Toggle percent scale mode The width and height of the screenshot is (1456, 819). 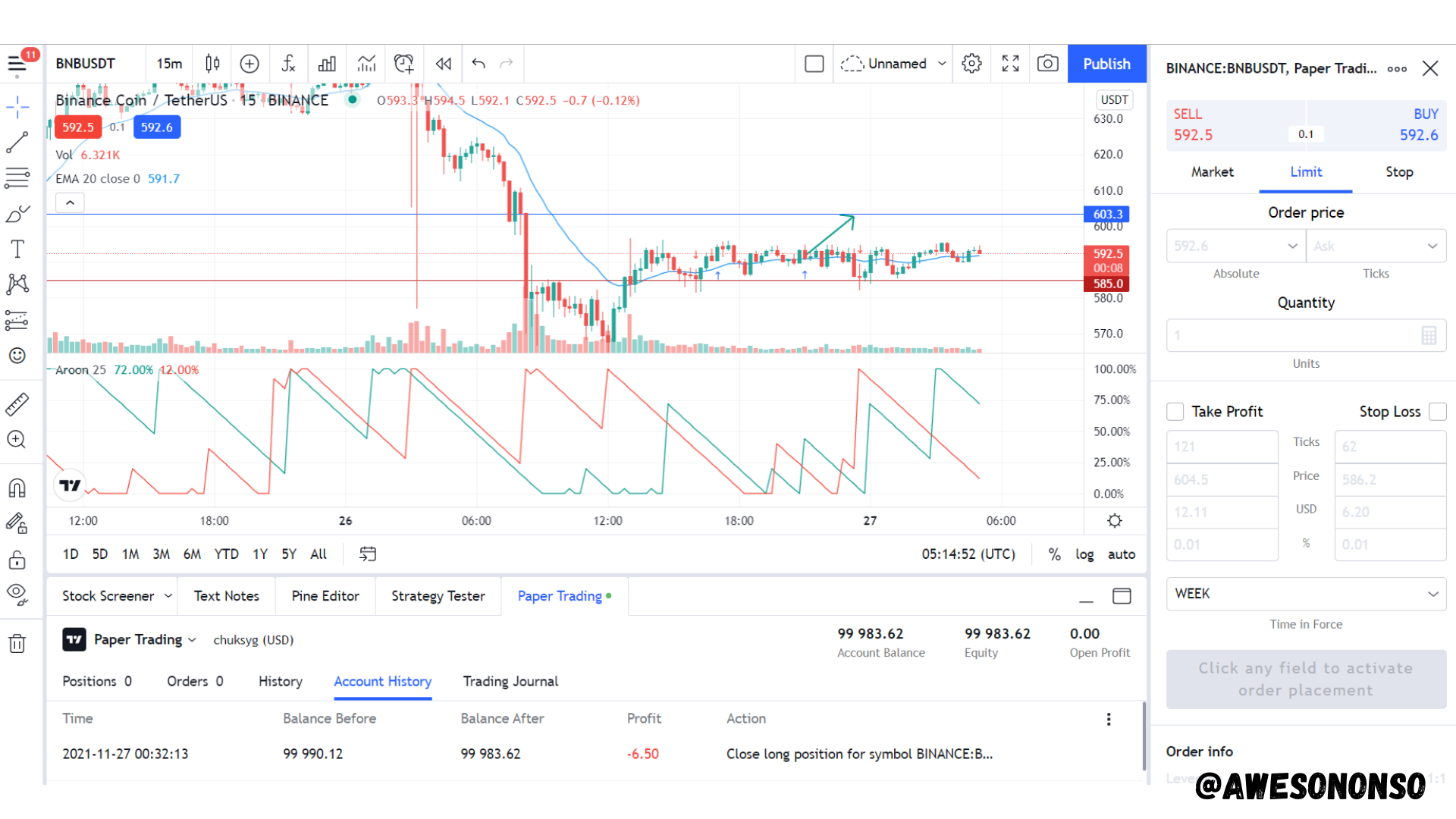coord(1054,554)
